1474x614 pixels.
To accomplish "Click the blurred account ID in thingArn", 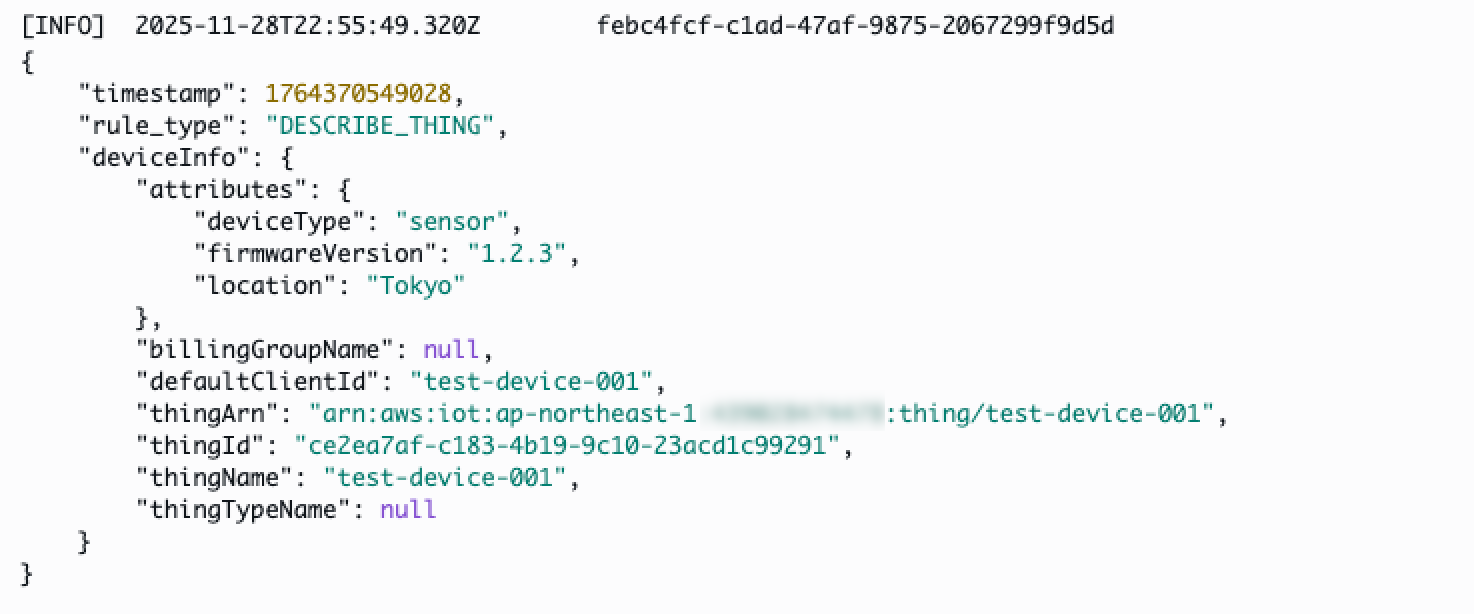I will pyautogui.click(x=795, y=414).
